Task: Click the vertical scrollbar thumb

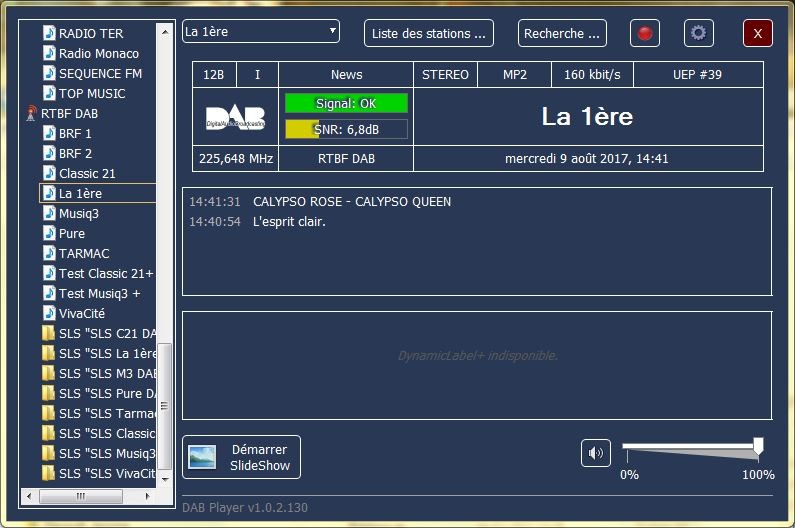Action: click(x=164, y=406)
